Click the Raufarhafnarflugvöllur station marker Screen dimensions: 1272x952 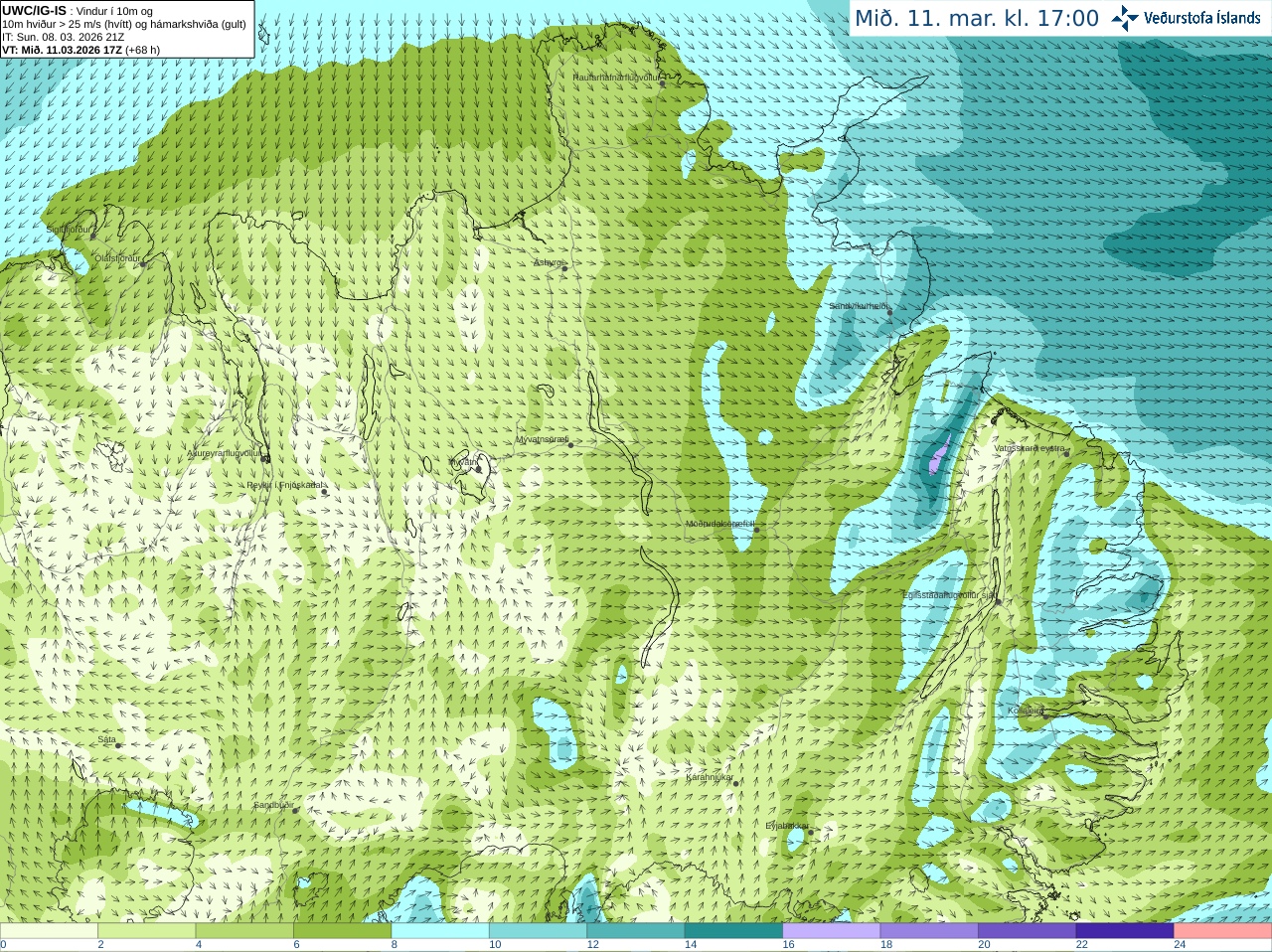663,83
